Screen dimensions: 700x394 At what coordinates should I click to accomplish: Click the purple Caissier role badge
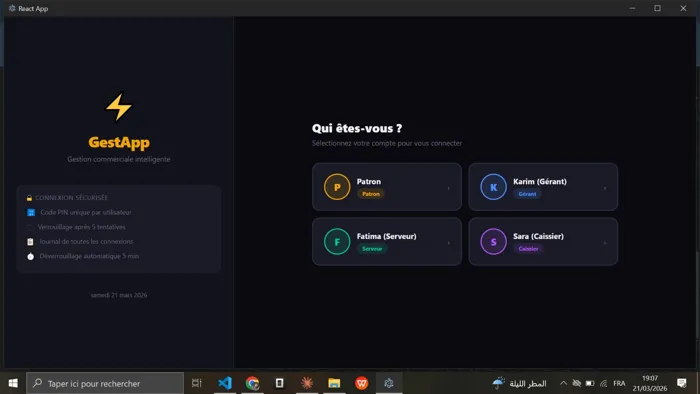point(528,249)
